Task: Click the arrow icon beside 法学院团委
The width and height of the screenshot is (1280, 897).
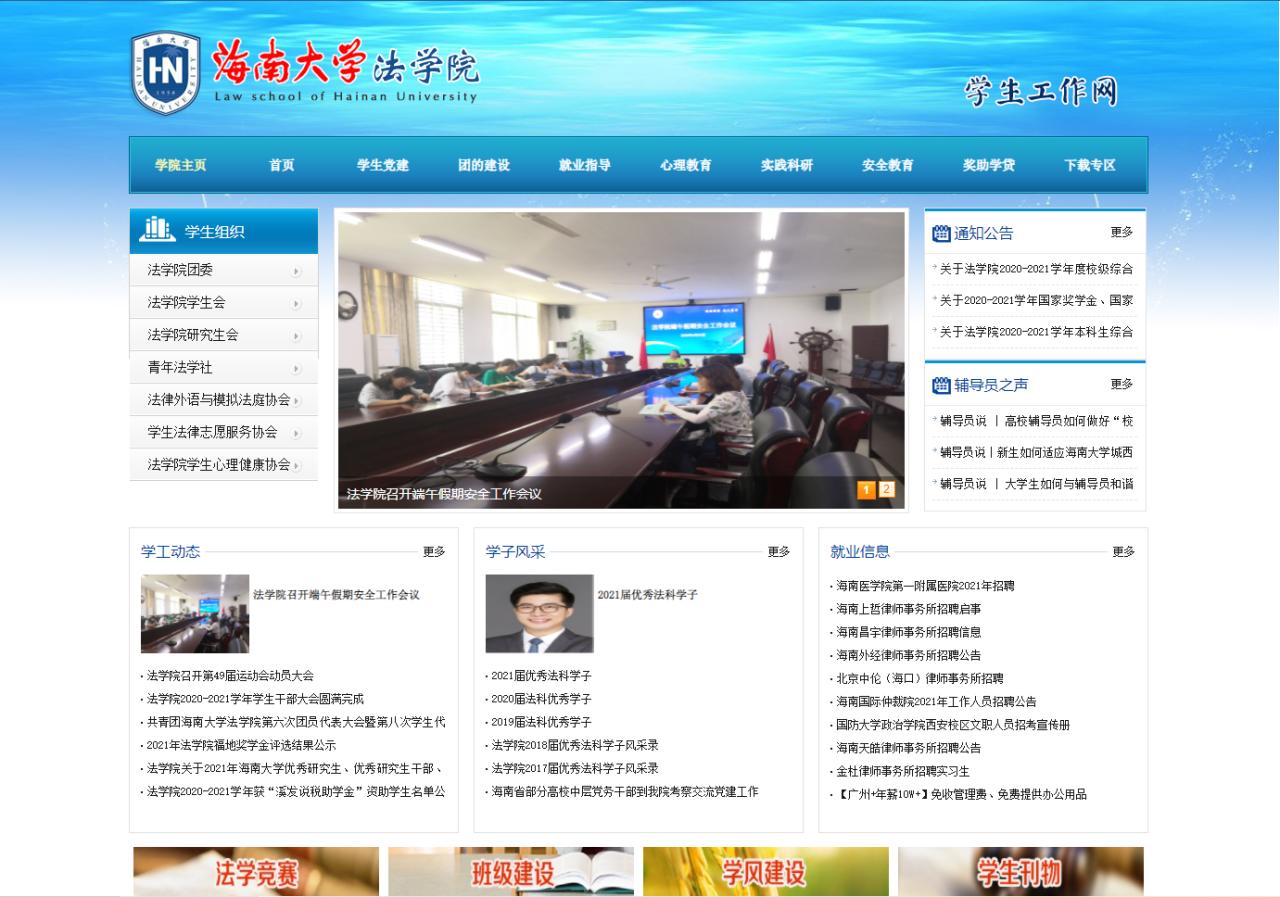Action: click(x=296, y=271)
